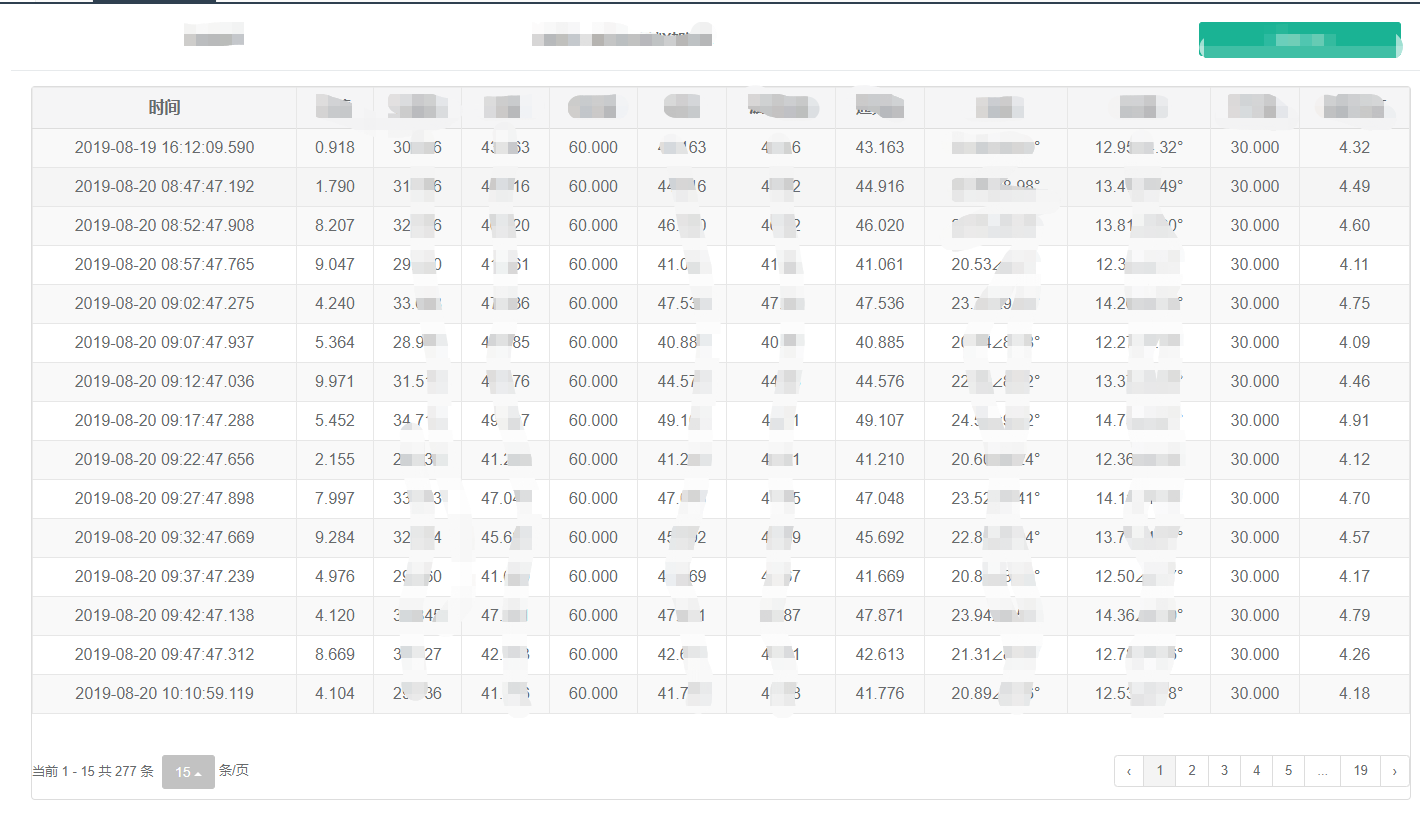Click the 46.020 cell in the 08:52:47.908 row
1420x828 pixels.
click(x=880, y=225)
